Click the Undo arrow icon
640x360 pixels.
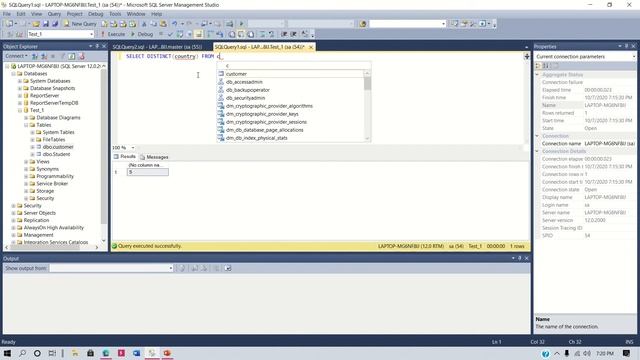click(x=175, y=24)
